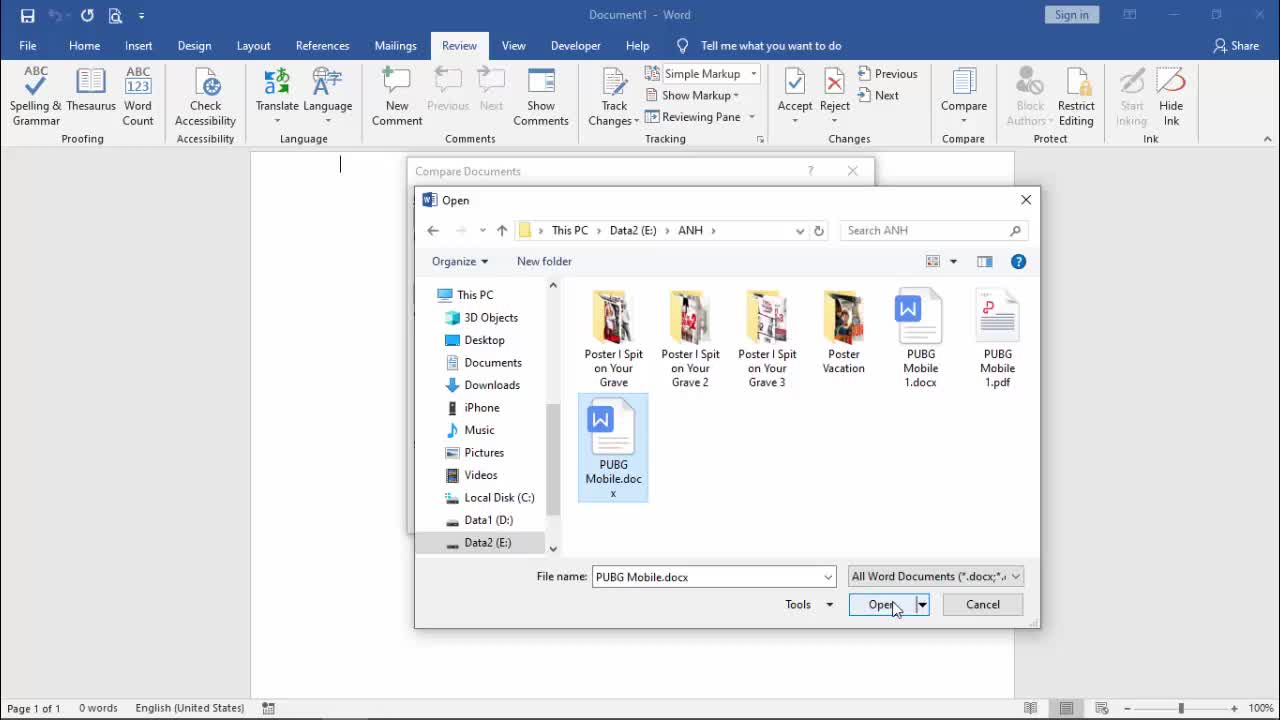The height and width of the screenshot is (720, 1280).
Task: Switch to the Mailings tab
Action: point(395,46)
